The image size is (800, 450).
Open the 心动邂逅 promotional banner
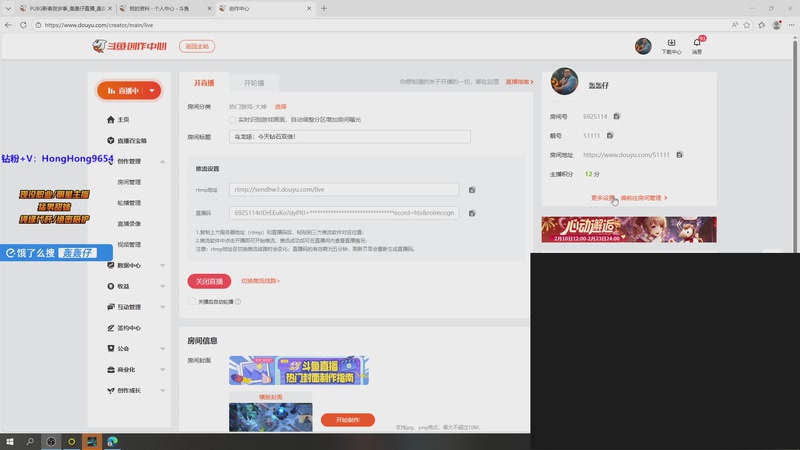click(629, 229)
